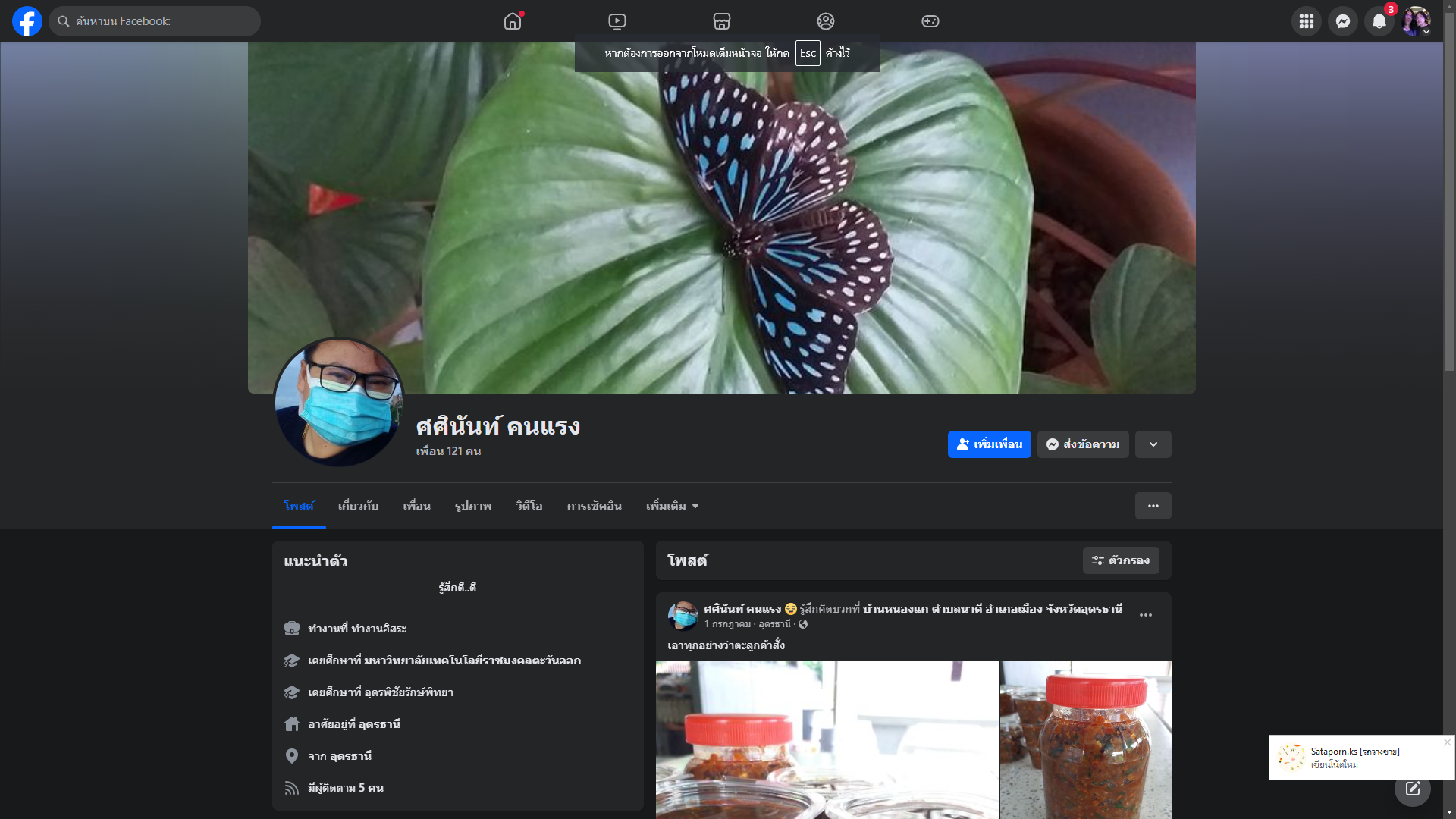
Task: Open the Home feed icon
Action: (x=513, y=21)
